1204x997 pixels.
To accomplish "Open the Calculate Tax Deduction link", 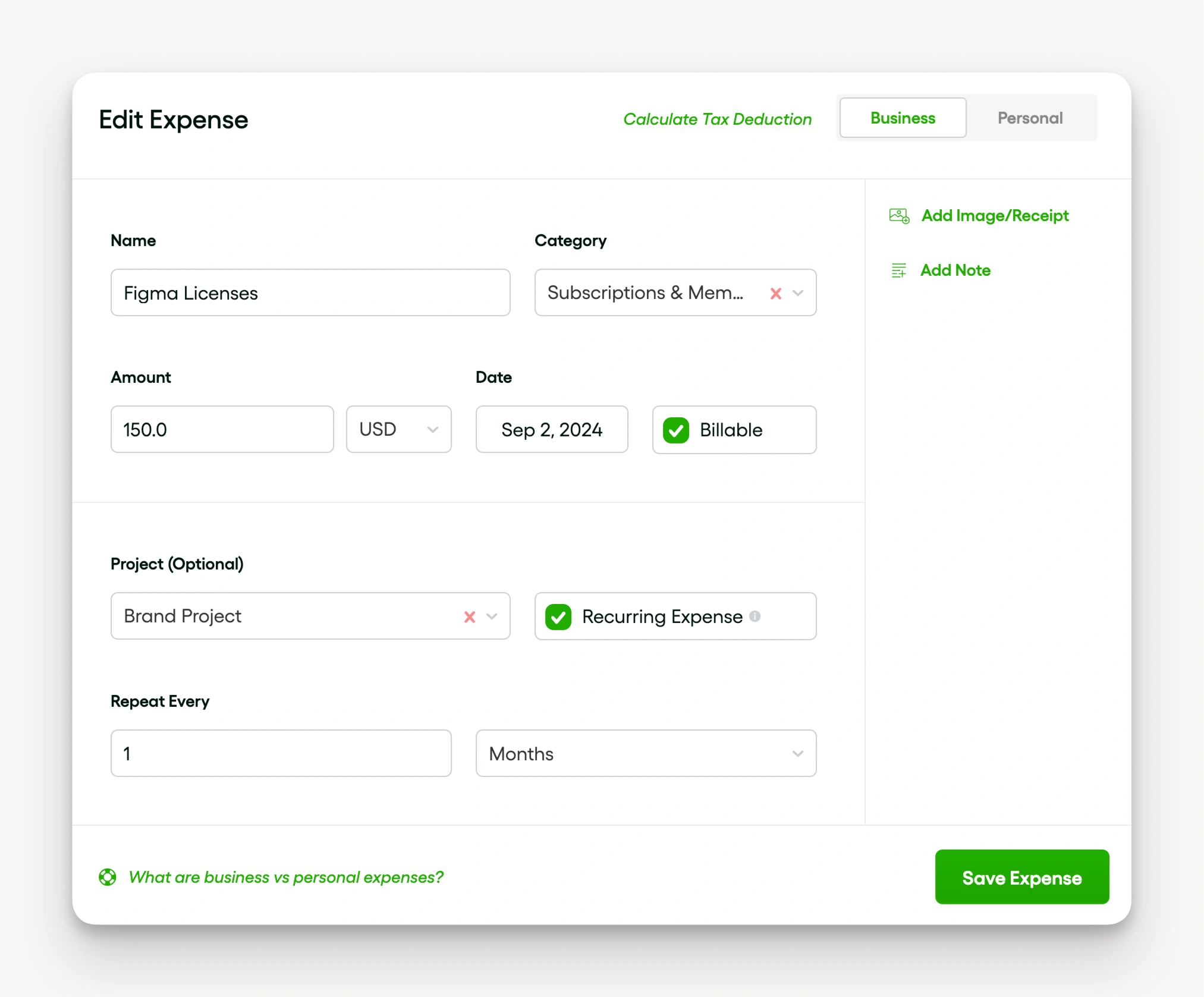I will pyautogui.click(x=717, y=119).
